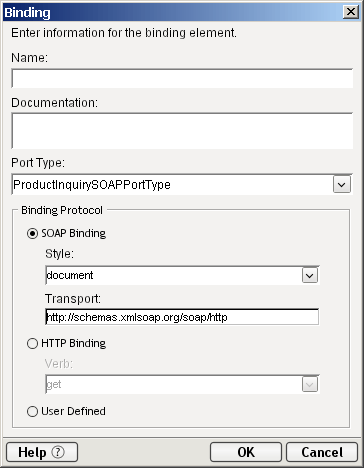Click inside the Documentation text area

182,131
